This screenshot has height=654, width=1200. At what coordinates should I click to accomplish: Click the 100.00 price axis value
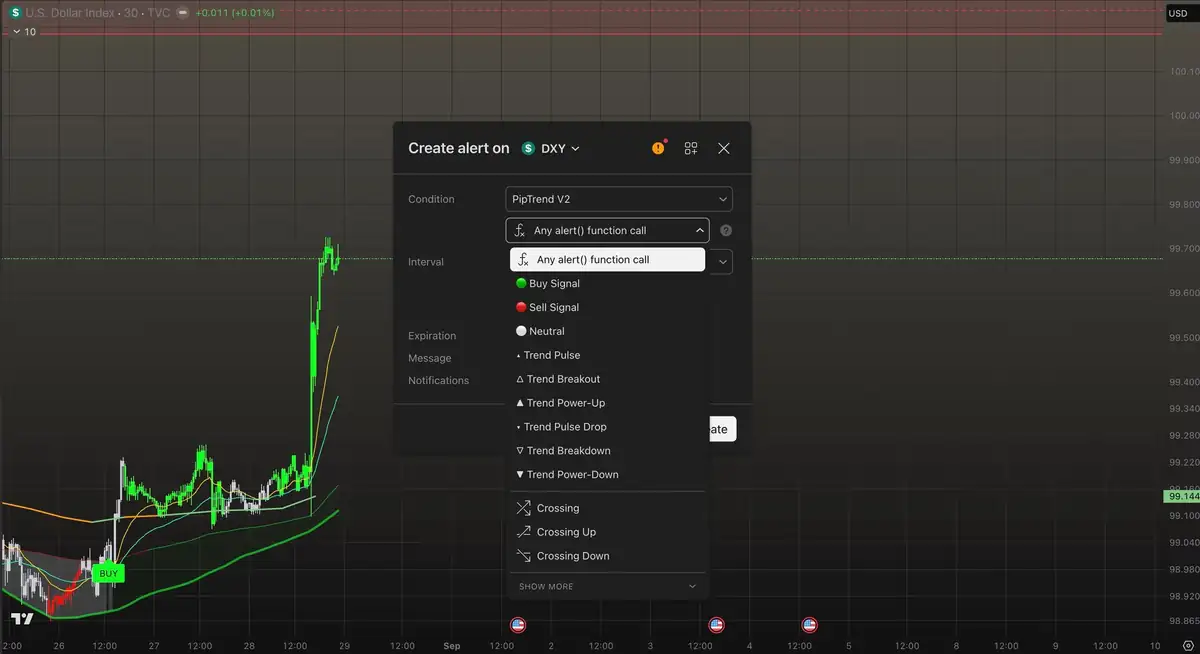pos(1184,116)
